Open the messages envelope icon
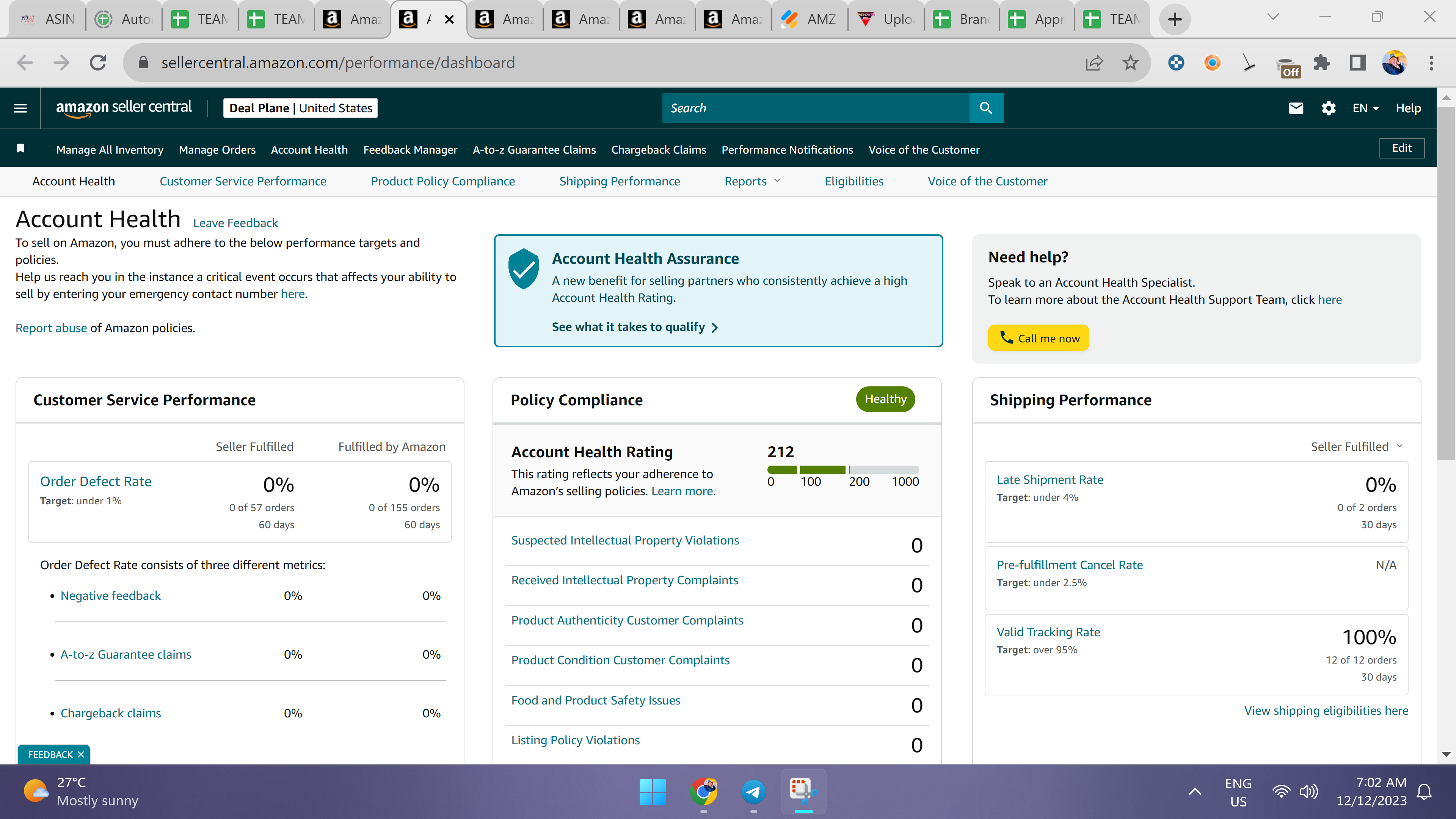 [x=1296, y=108]
